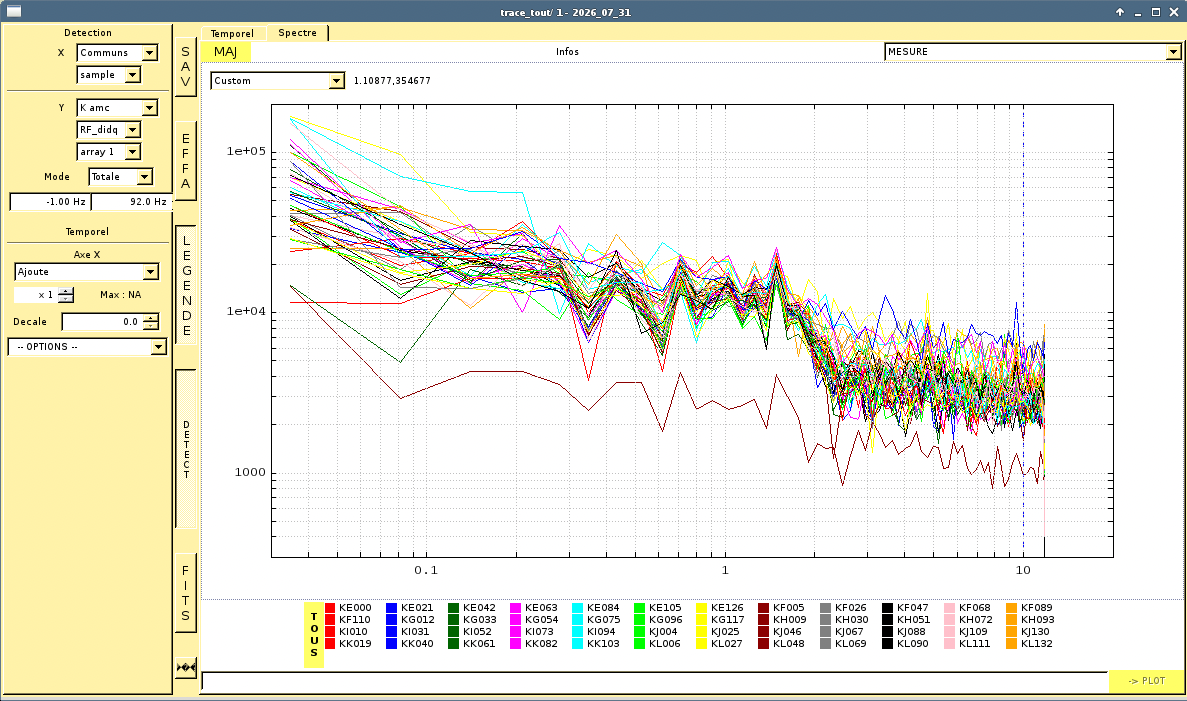Open the DETECT vertical sidebar panel

(x=185, y=449)
